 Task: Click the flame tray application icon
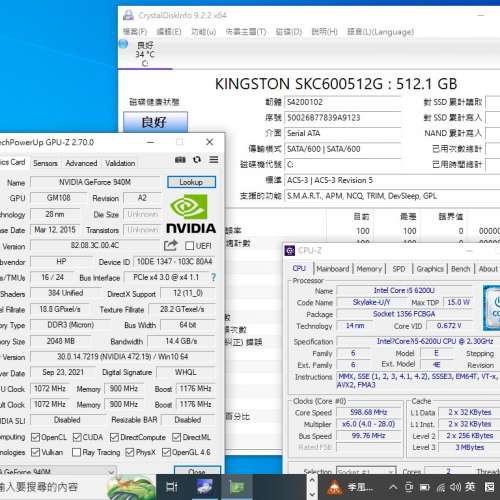(x=335, y=487)
